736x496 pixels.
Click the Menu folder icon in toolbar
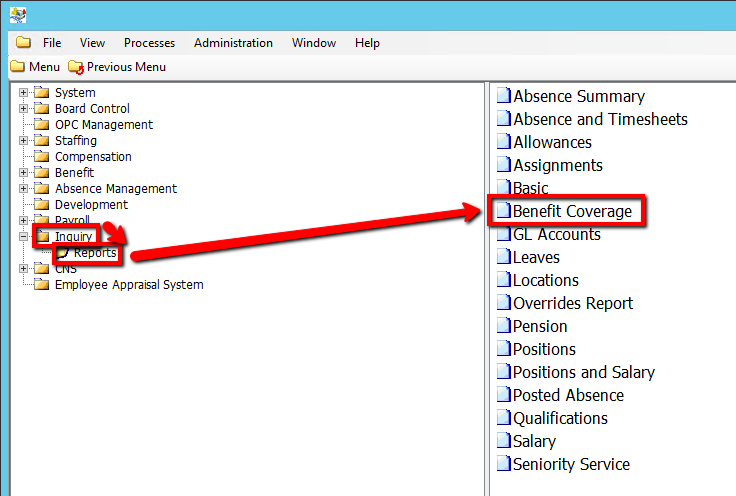coord(17,67)
